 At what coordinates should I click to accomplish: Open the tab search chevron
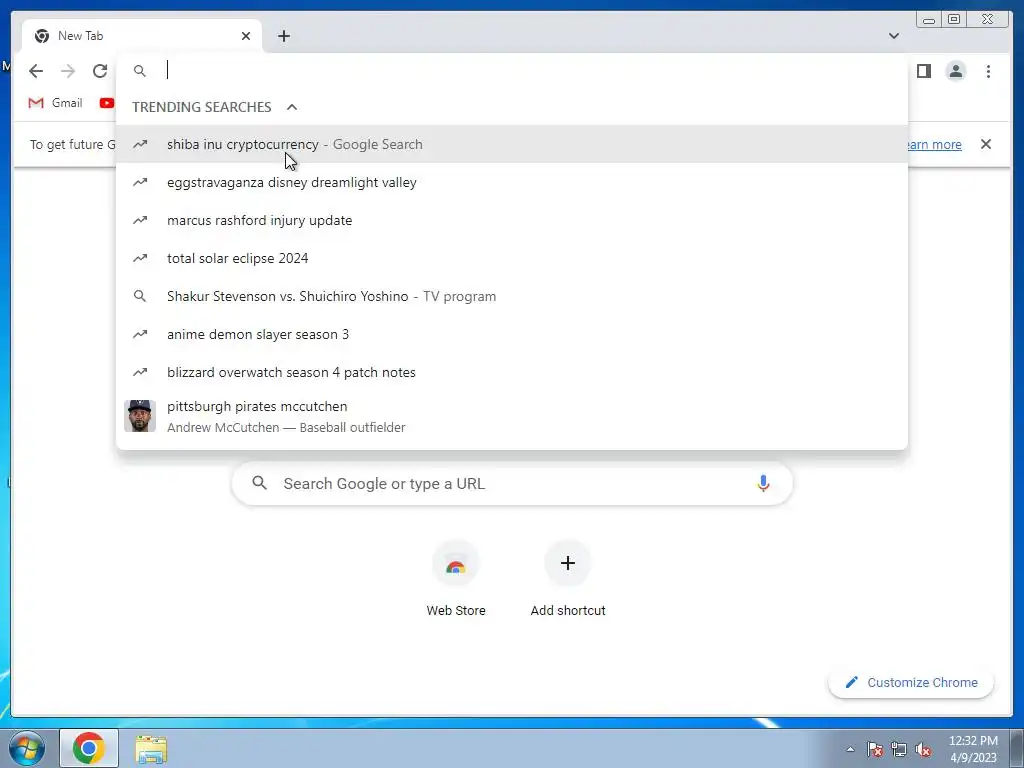click(893, 36)
